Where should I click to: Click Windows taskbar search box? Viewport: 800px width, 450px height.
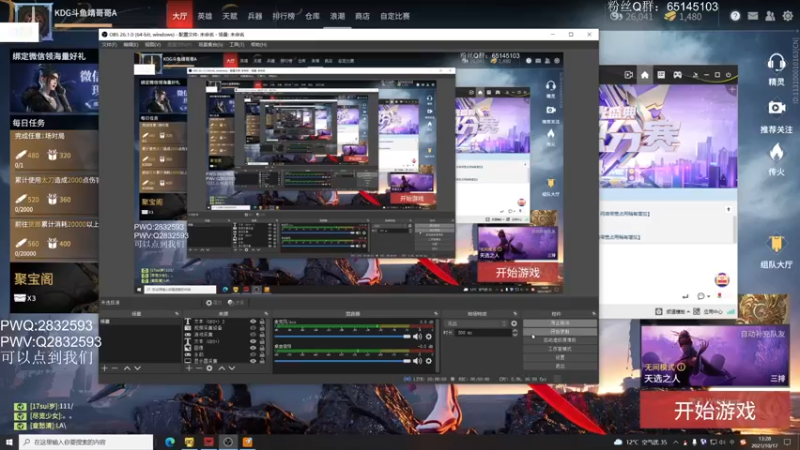[86, 442]
